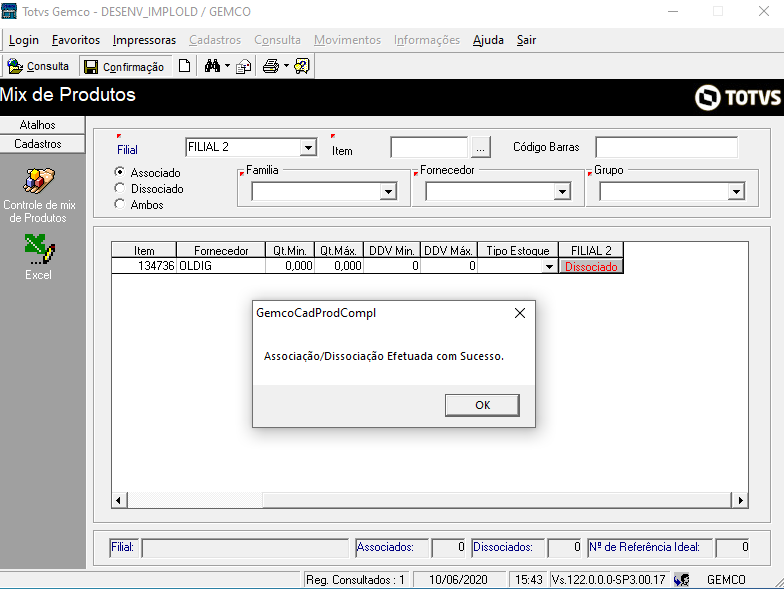Click the Item lookup ellipsis button
The image size is (784, 589).
(480, 148)
